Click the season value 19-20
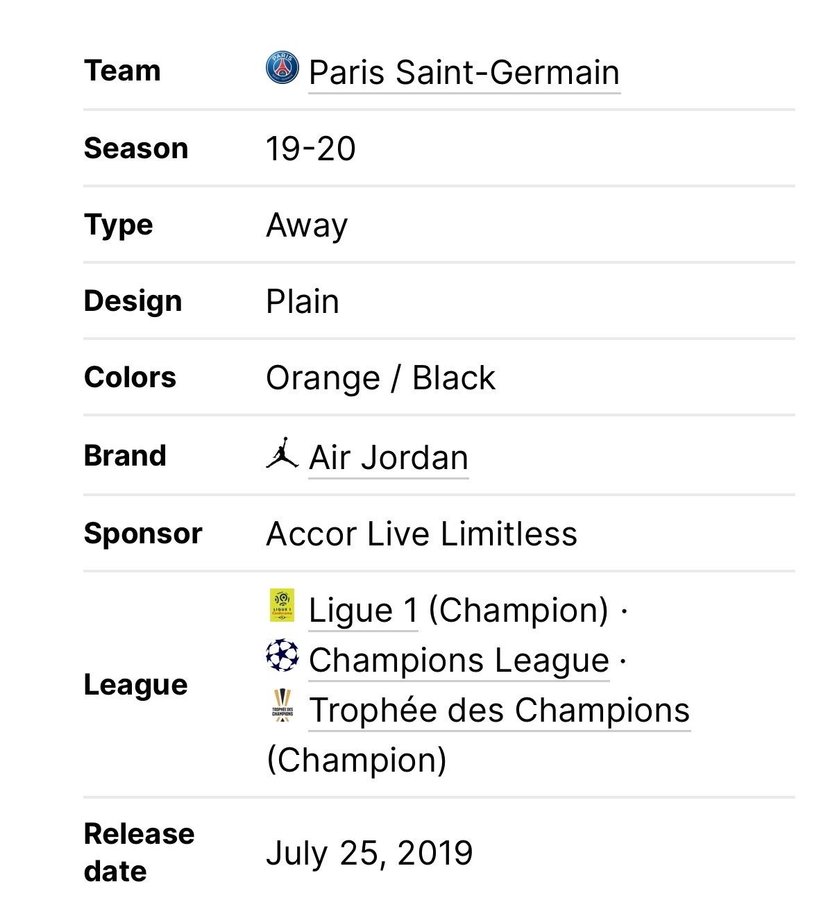The image size is (837, 900). [311, 149]
